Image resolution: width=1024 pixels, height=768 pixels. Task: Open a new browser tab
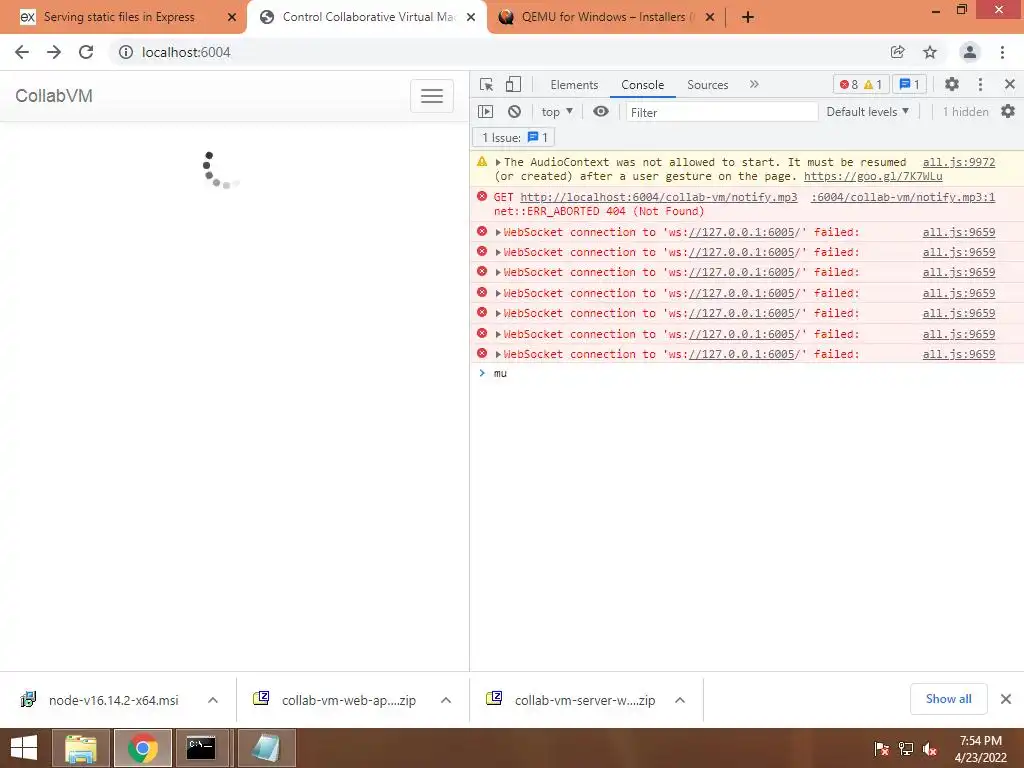tap(748, 18)
